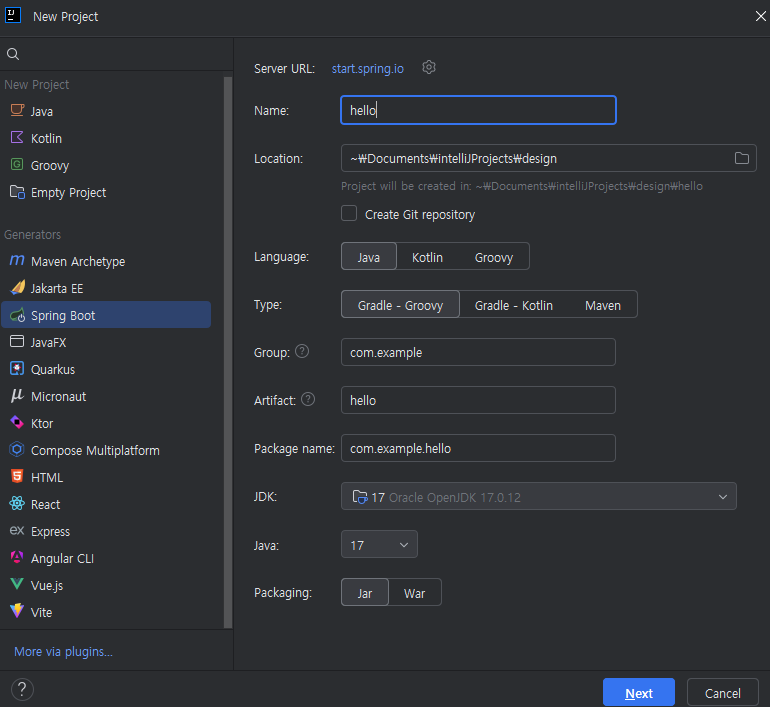Click the New Project section heading in sidebar
This screenshot has width=770, height=707.
(x=36, y=84)
